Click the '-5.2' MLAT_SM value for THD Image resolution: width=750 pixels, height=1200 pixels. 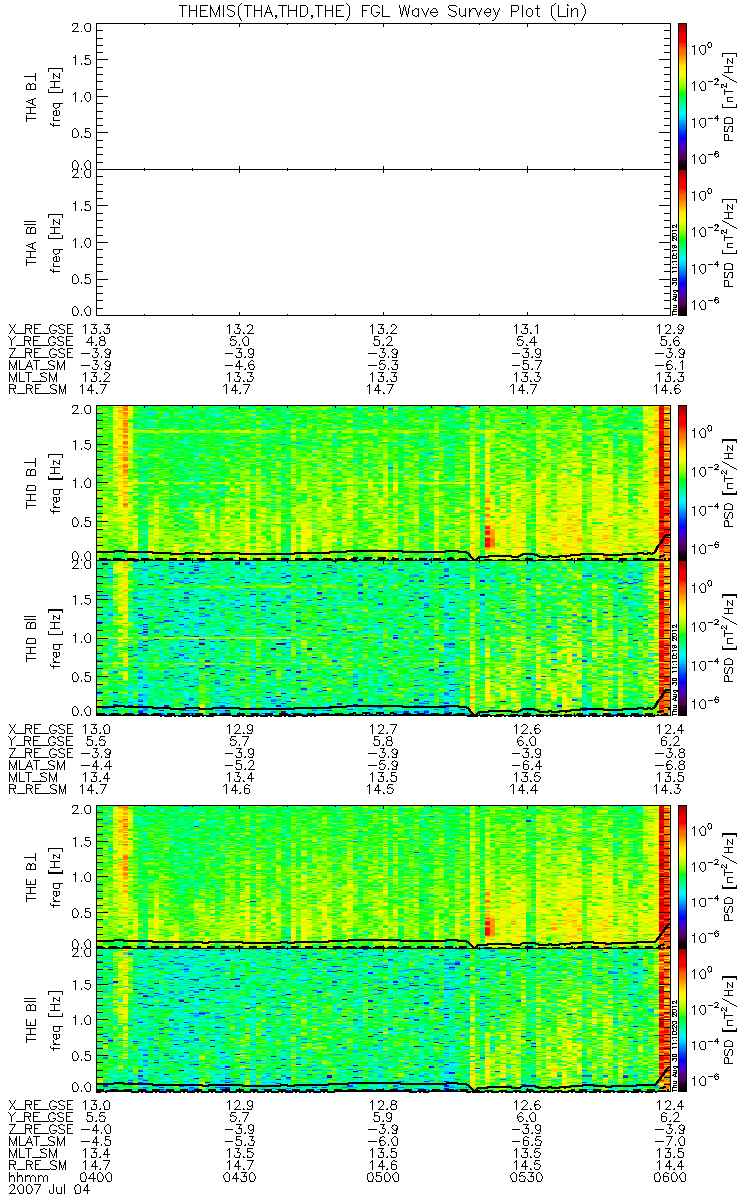pos(241,766)
